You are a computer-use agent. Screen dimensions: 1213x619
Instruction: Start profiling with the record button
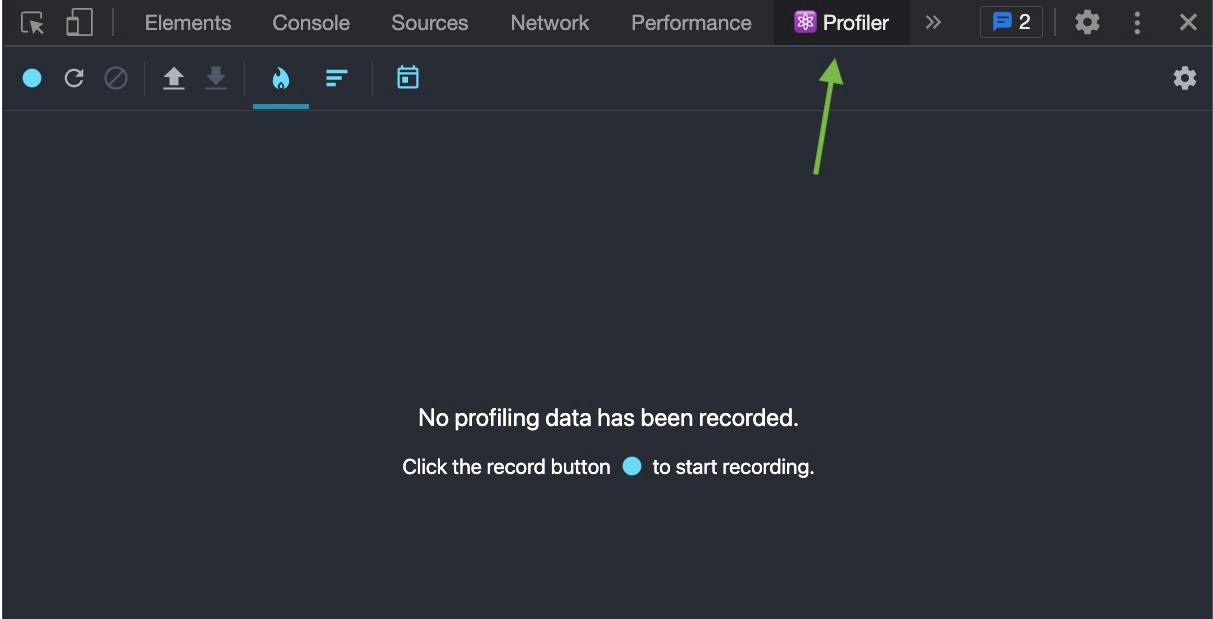click(32, 78)
